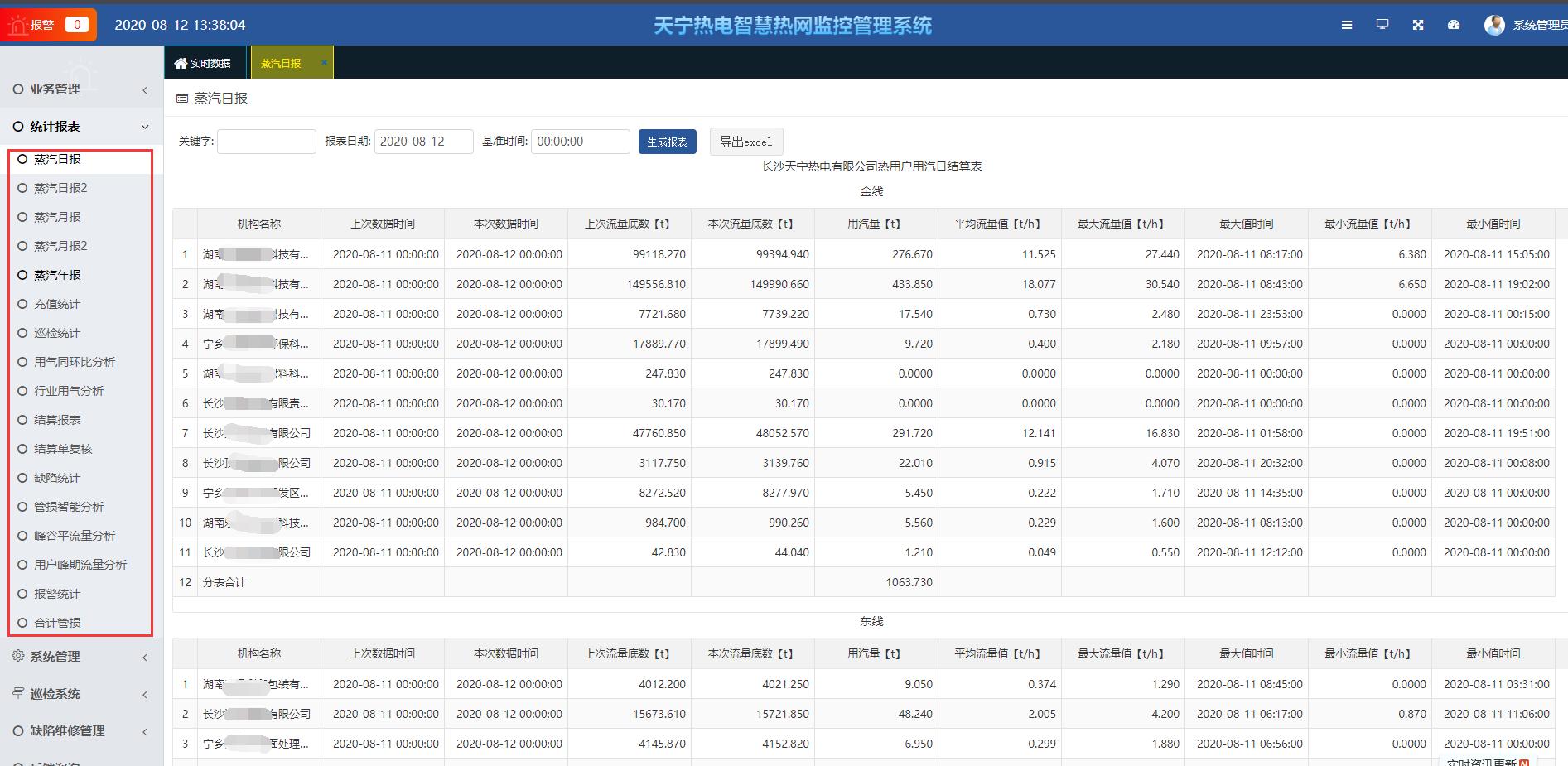Close the 蒸汽日报 tab with its x
1568x766 pixels.
pos(324,62)
